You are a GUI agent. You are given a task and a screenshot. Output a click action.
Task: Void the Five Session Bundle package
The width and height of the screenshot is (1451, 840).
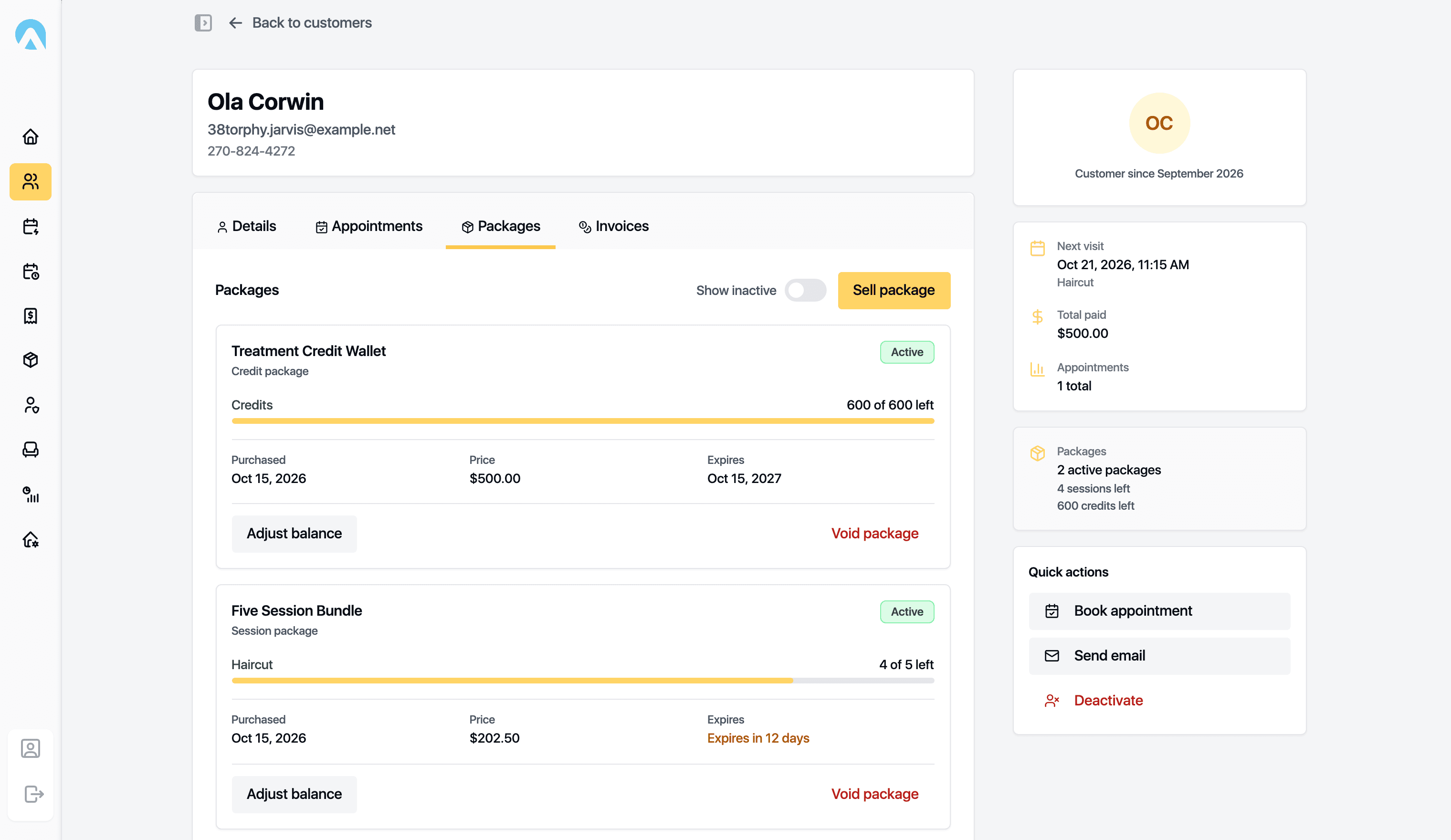click(x=874, y=794)
